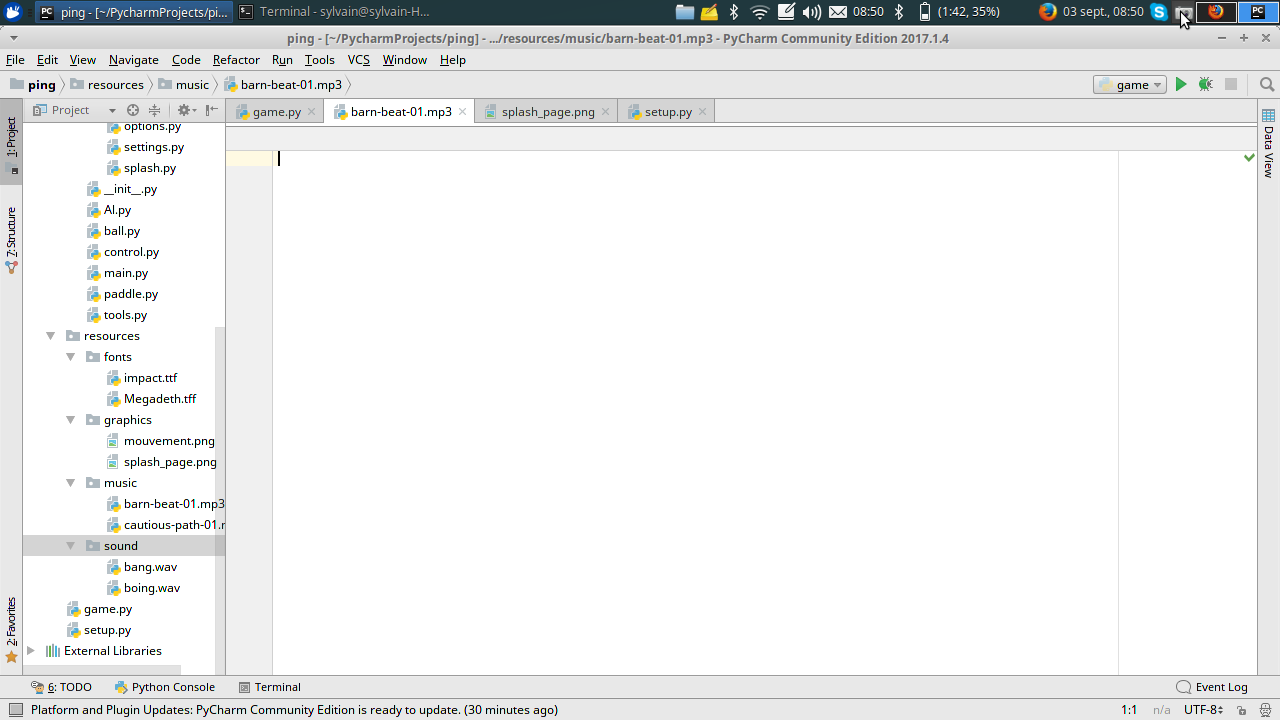Expand External Libraries node
This screenshot has width=1280, height=720.
(x=31, y=651)
